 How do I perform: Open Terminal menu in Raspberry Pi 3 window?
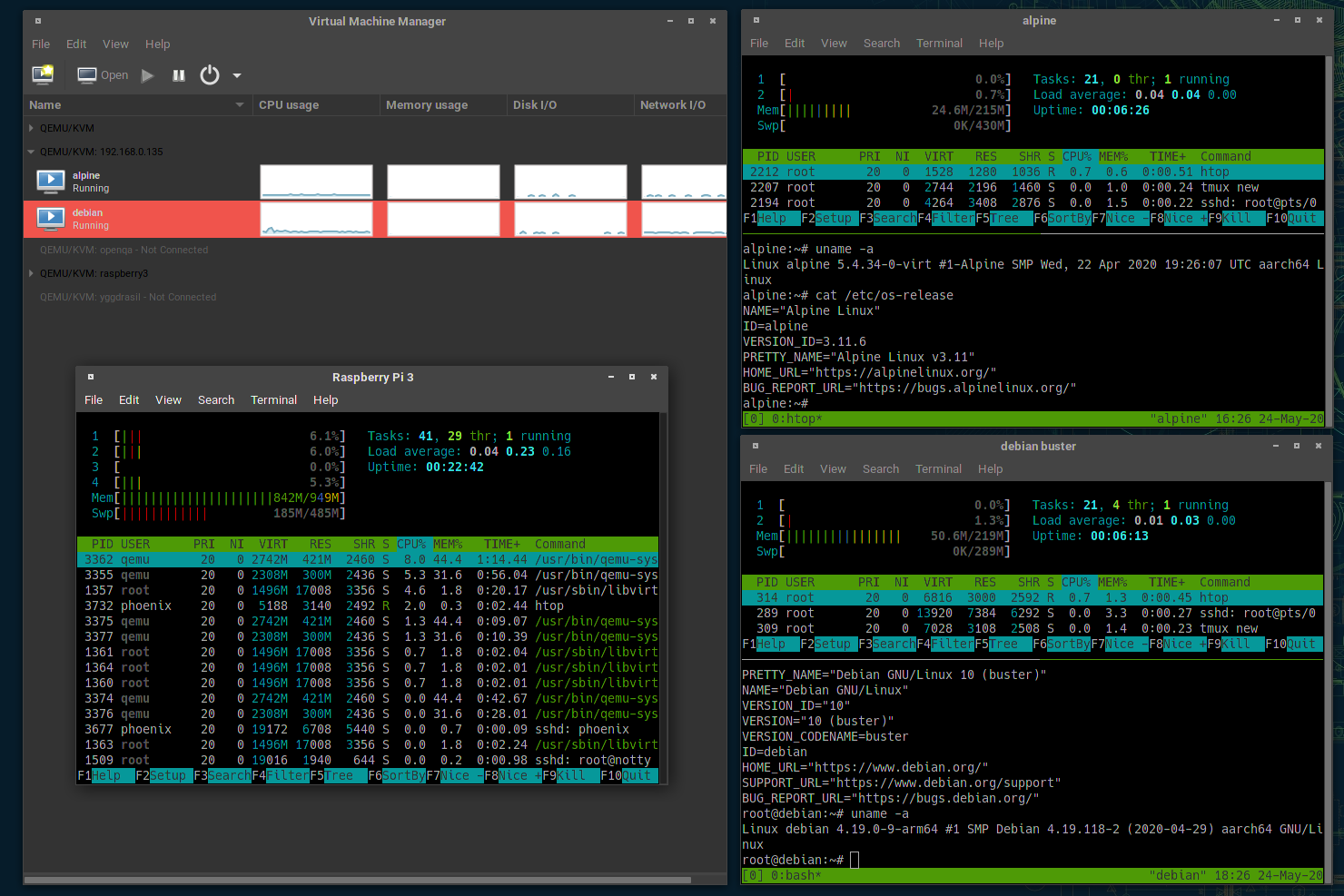[273, 399]
